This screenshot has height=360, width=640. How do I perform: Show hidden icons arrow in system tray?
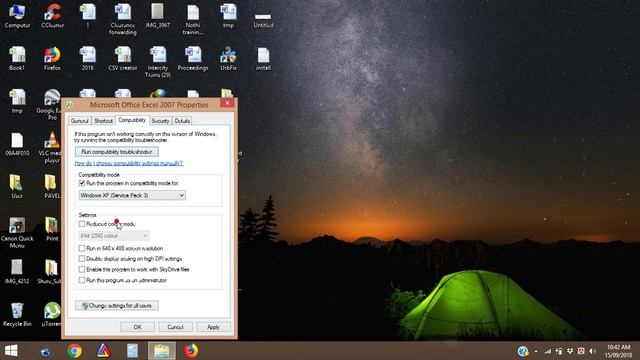tap(536, 351)
